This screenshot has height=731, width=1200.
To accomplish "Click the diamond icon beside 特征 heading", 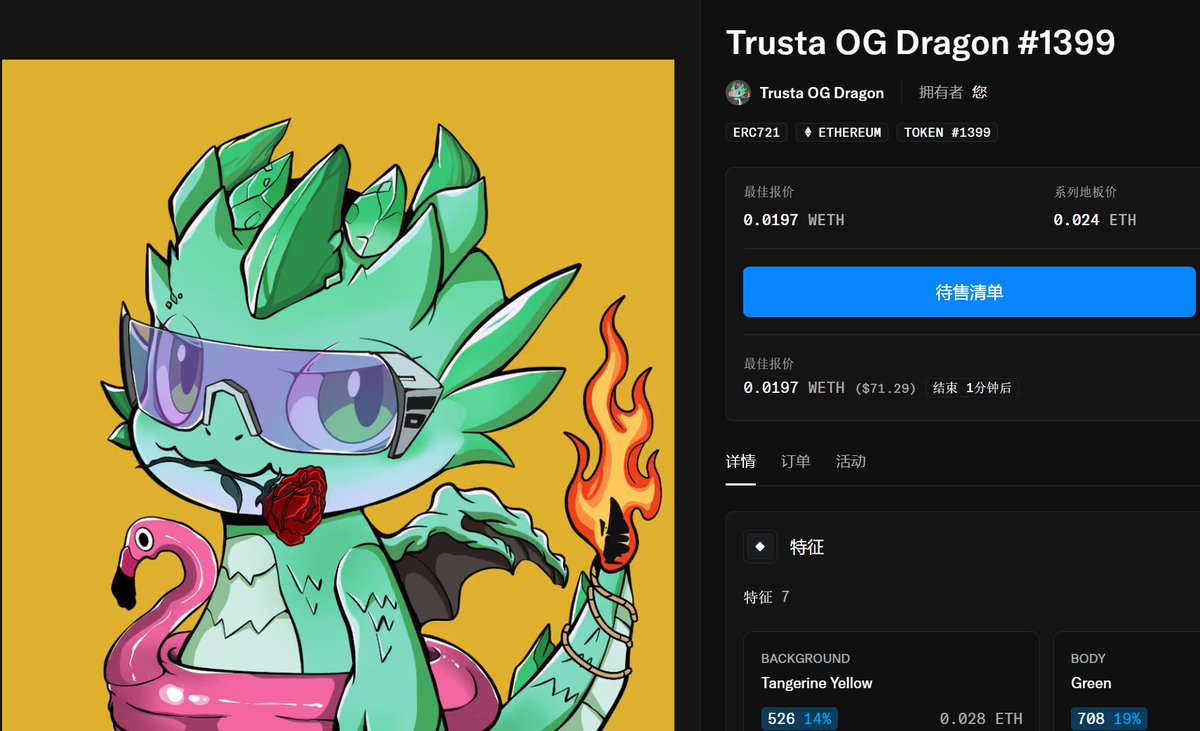I will point(760,547).
